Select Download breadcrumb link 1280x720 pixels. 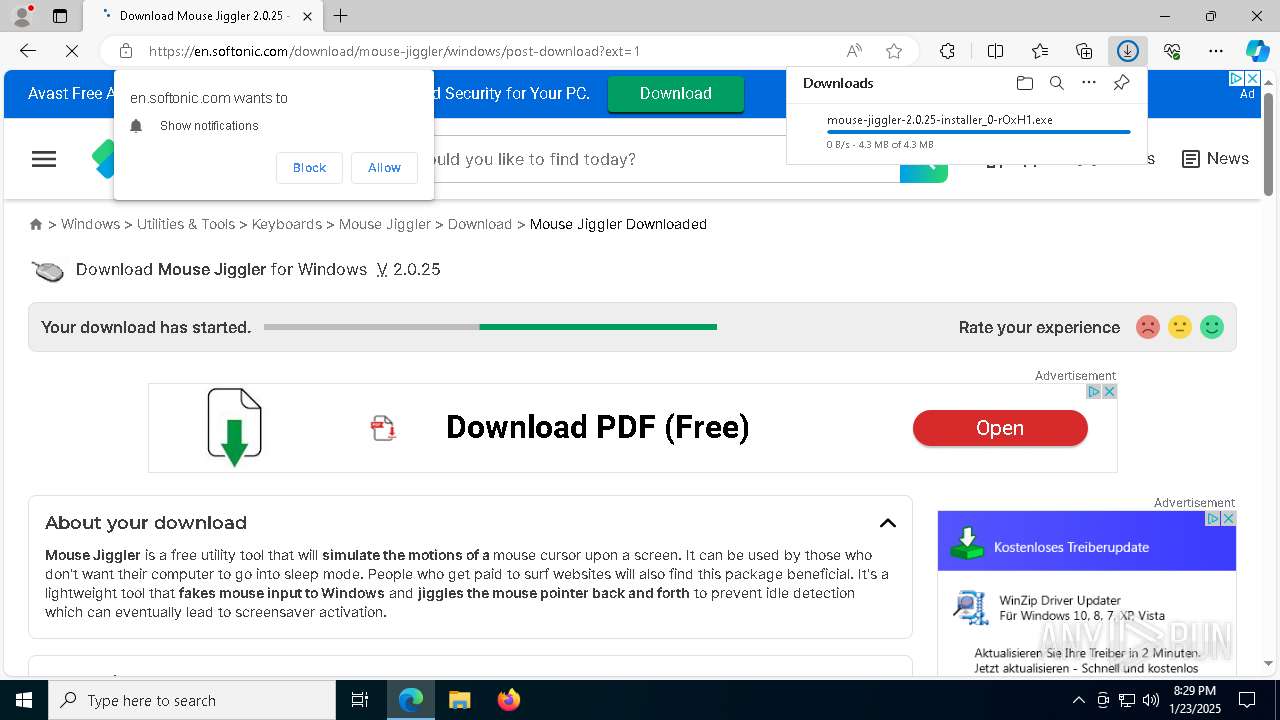480,224
